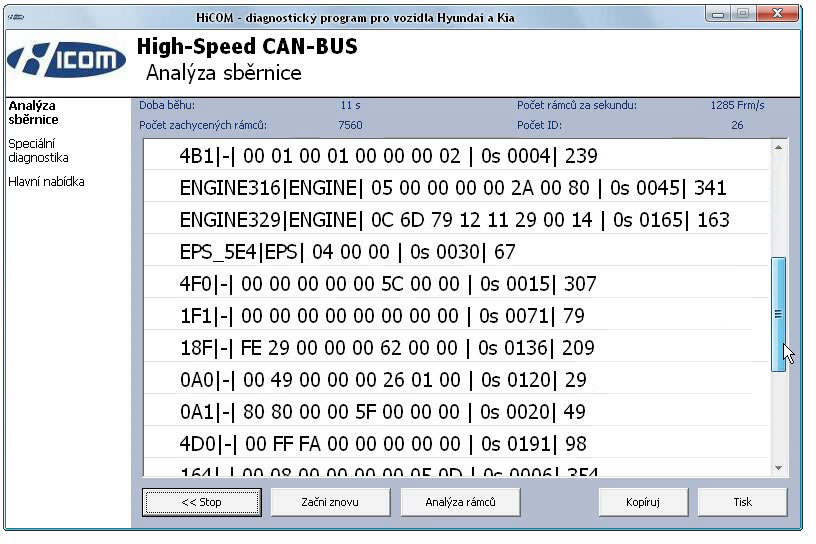Click the scroll up arrow of frame list
The height and width of the screenshot is (544, 816).
pyautogui.click(x=779, y=148)
